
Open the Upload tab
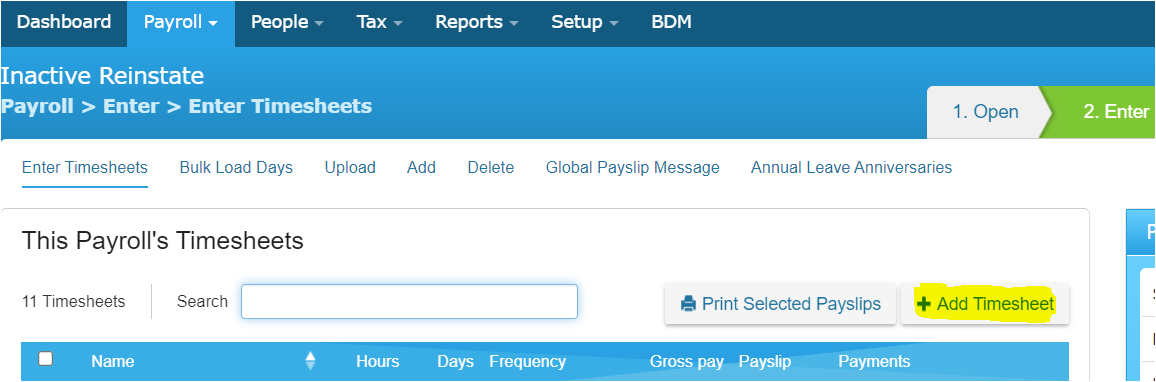pos(350,168)
